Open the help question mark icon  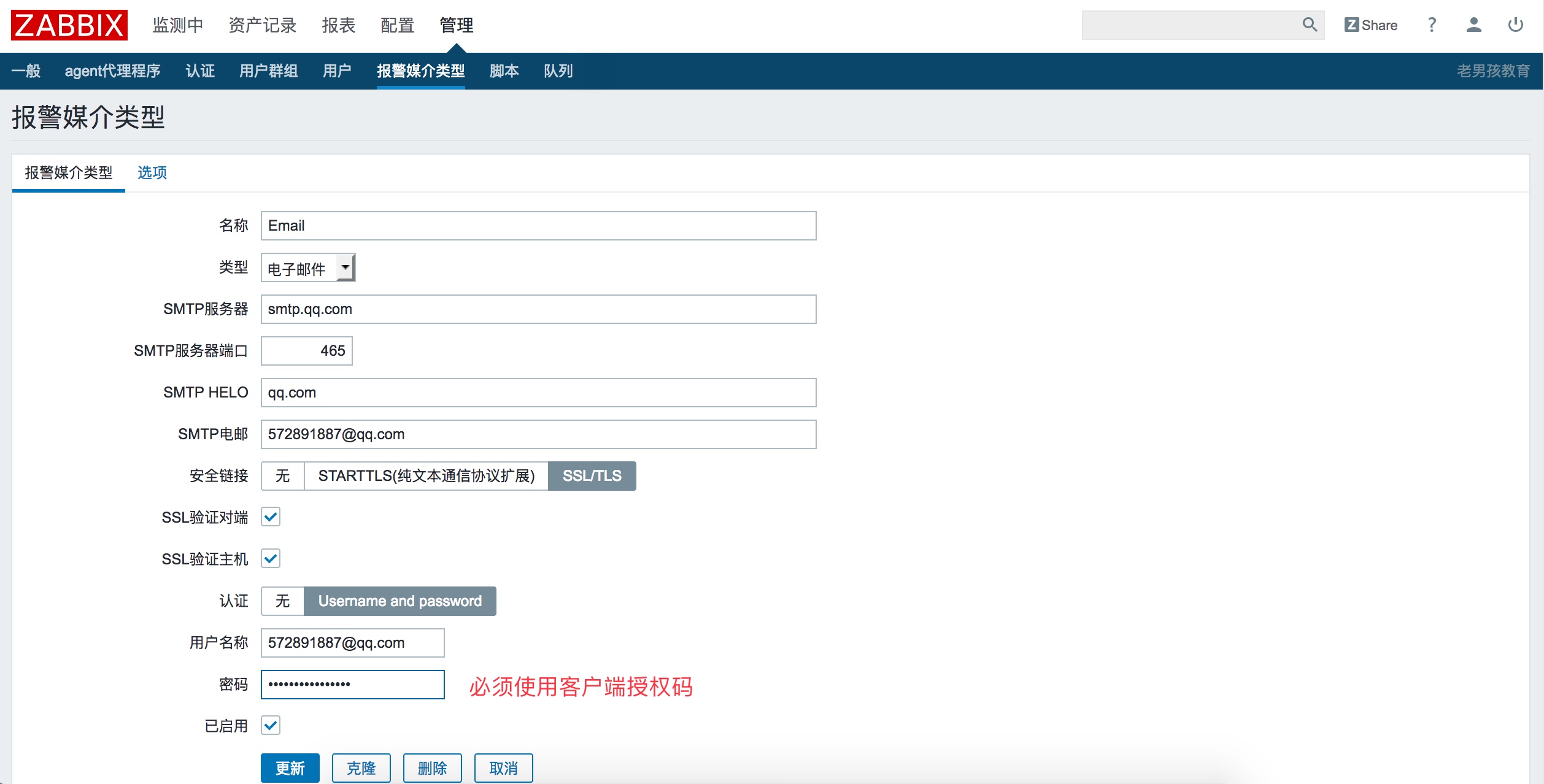(x=1432, y=25)
